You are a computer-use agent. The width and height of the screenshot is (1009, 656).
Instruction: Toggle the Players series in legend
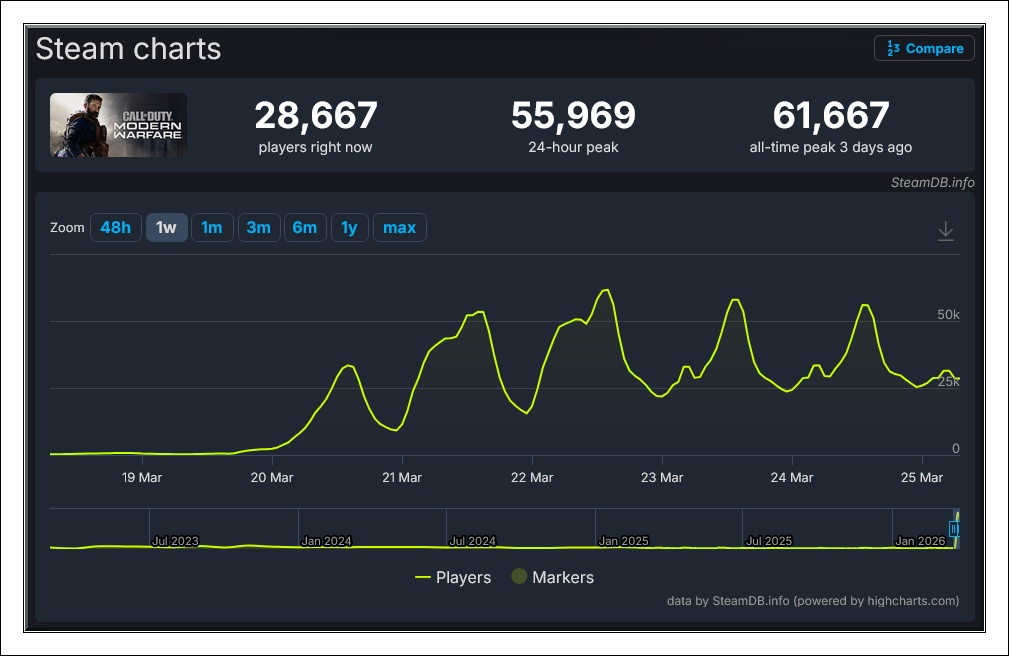453,577
